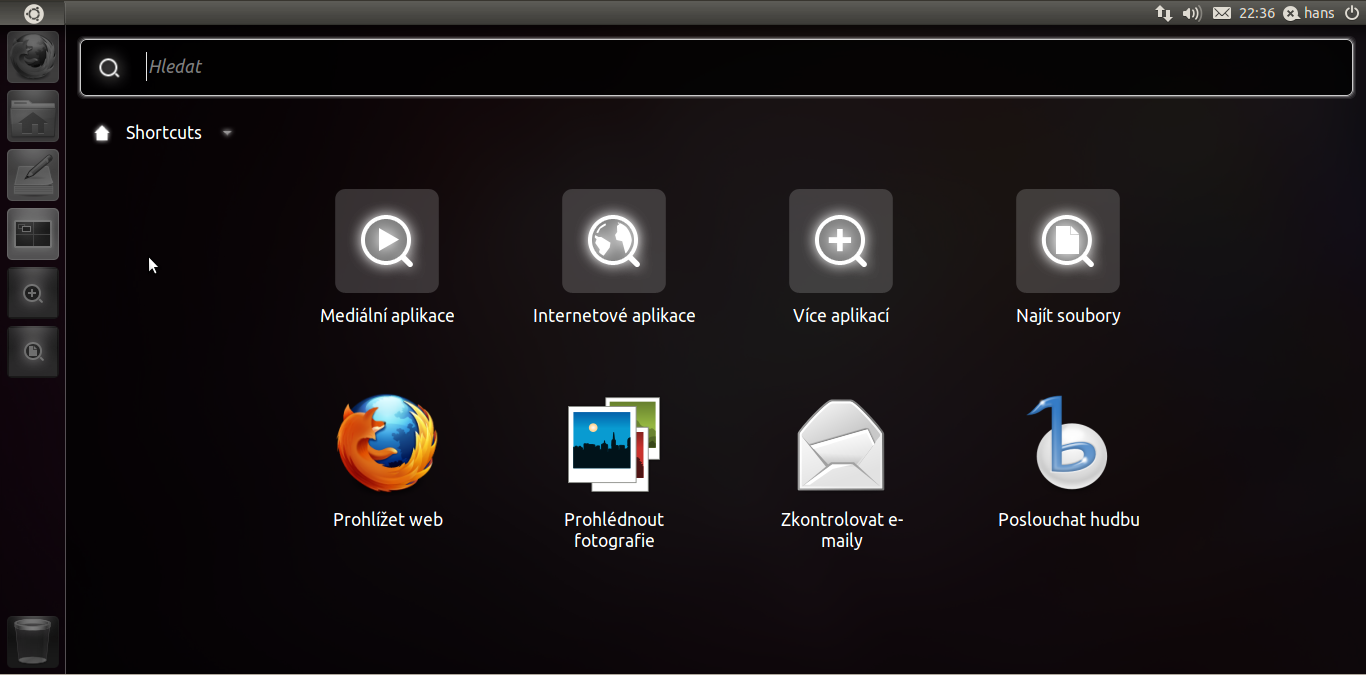Focus the Hledat search field
The height and width of the screenshot is (675, 1366).
716,68
